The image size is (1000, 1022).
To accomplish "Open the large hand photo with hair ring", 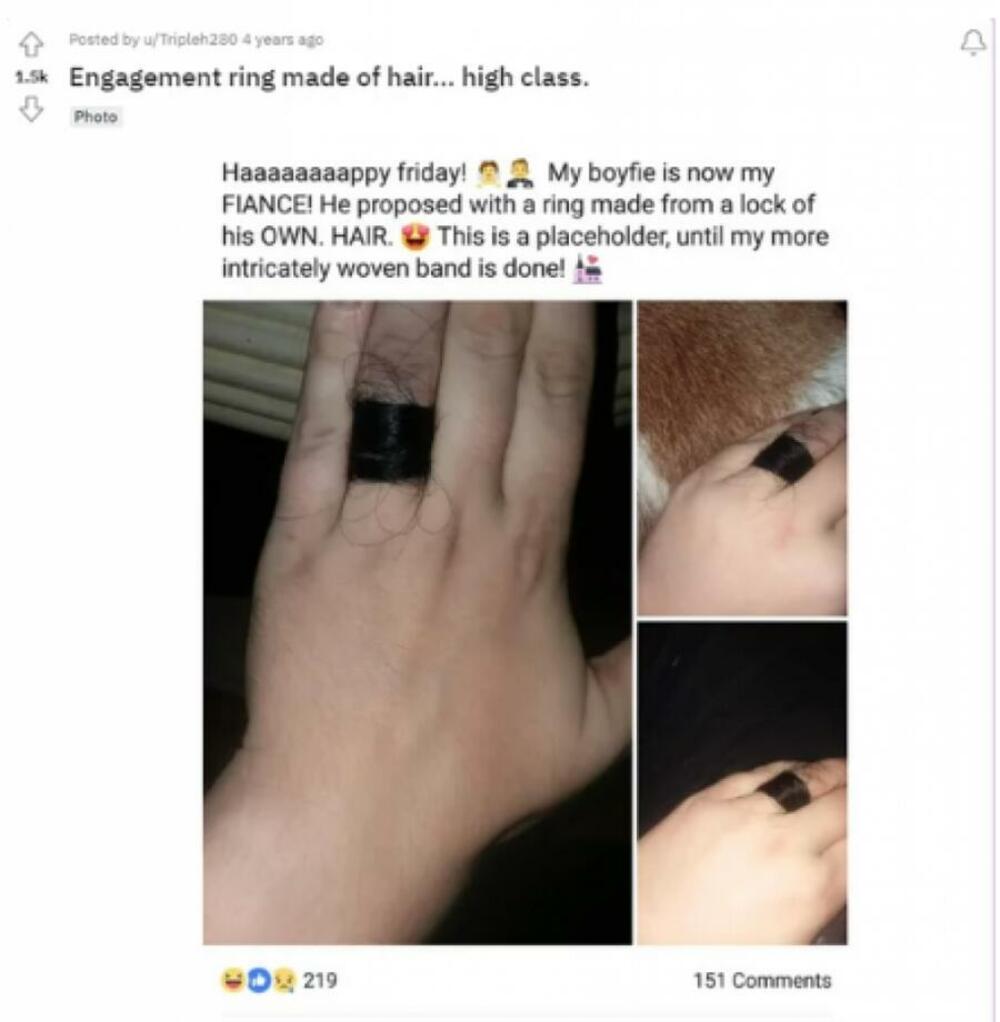I will point(417,622).
